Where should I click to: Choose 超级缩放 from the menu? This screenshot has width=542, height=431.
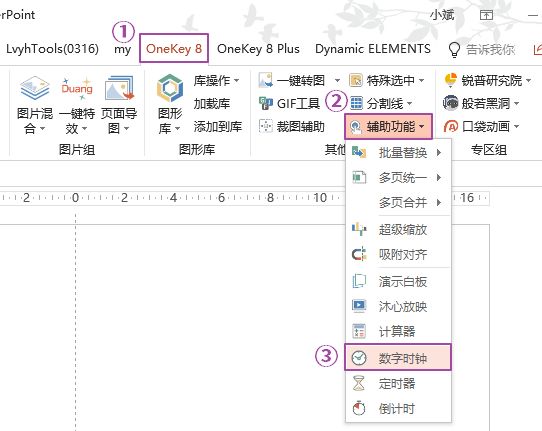coord(398,229)
